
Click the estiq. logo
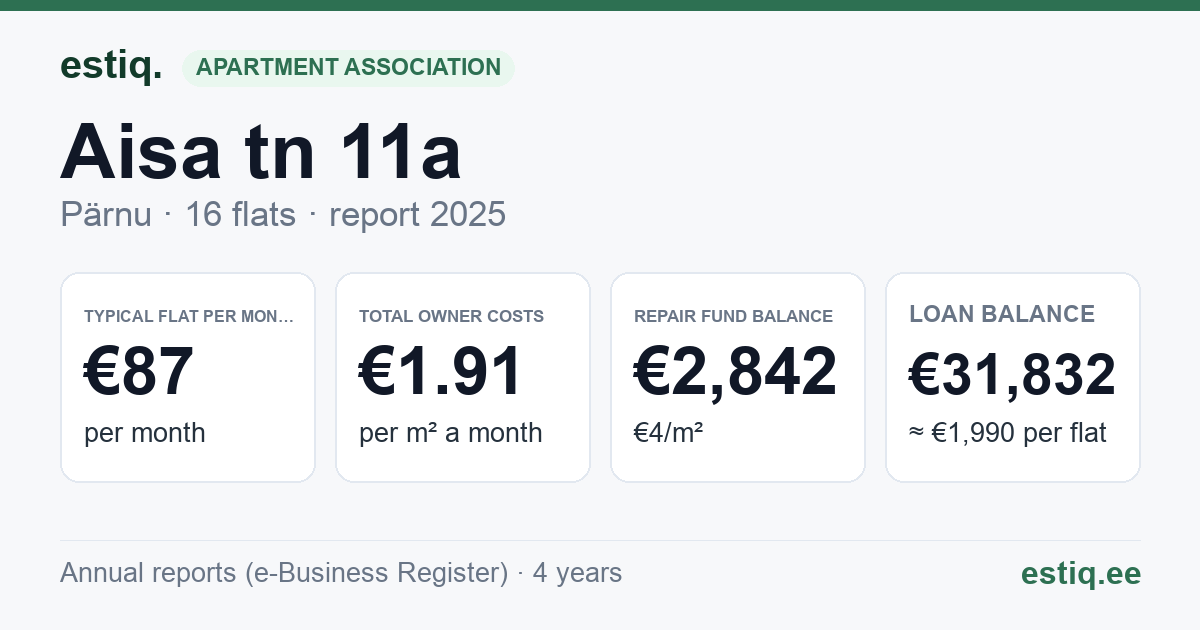tap(111, 66)
